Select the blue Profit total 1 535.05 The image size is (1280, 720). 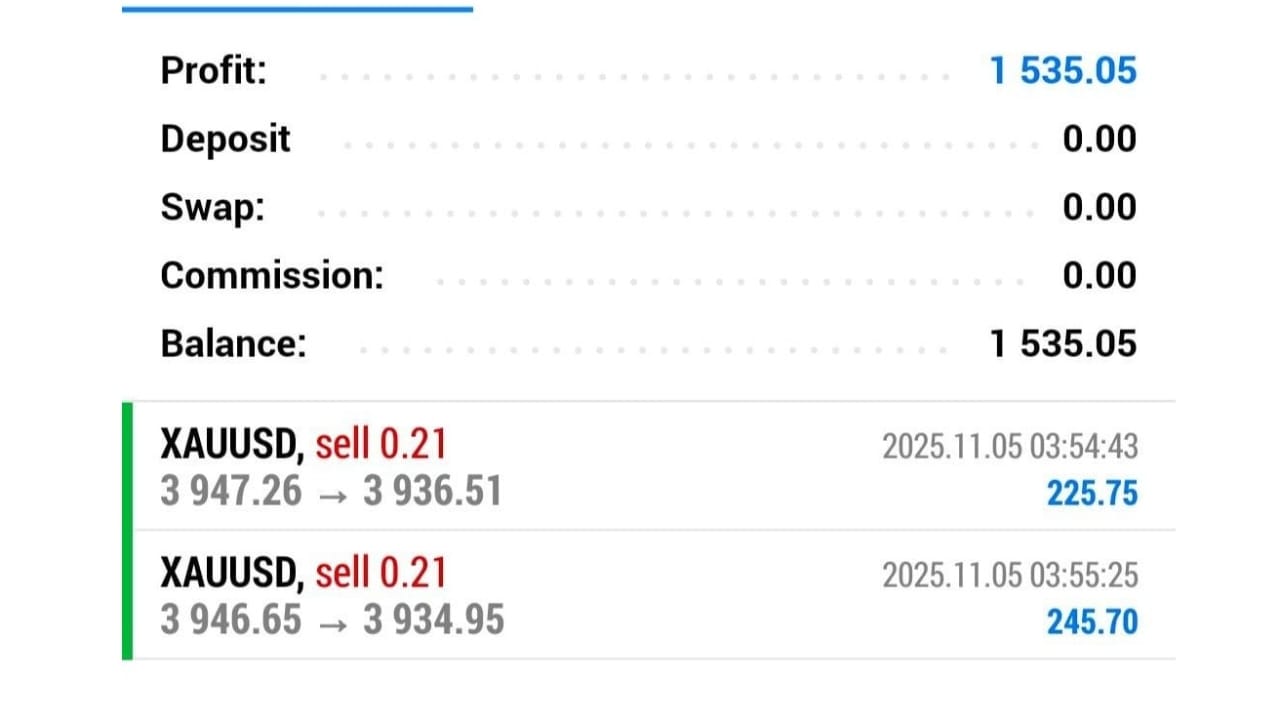(x=1063, y=71)
